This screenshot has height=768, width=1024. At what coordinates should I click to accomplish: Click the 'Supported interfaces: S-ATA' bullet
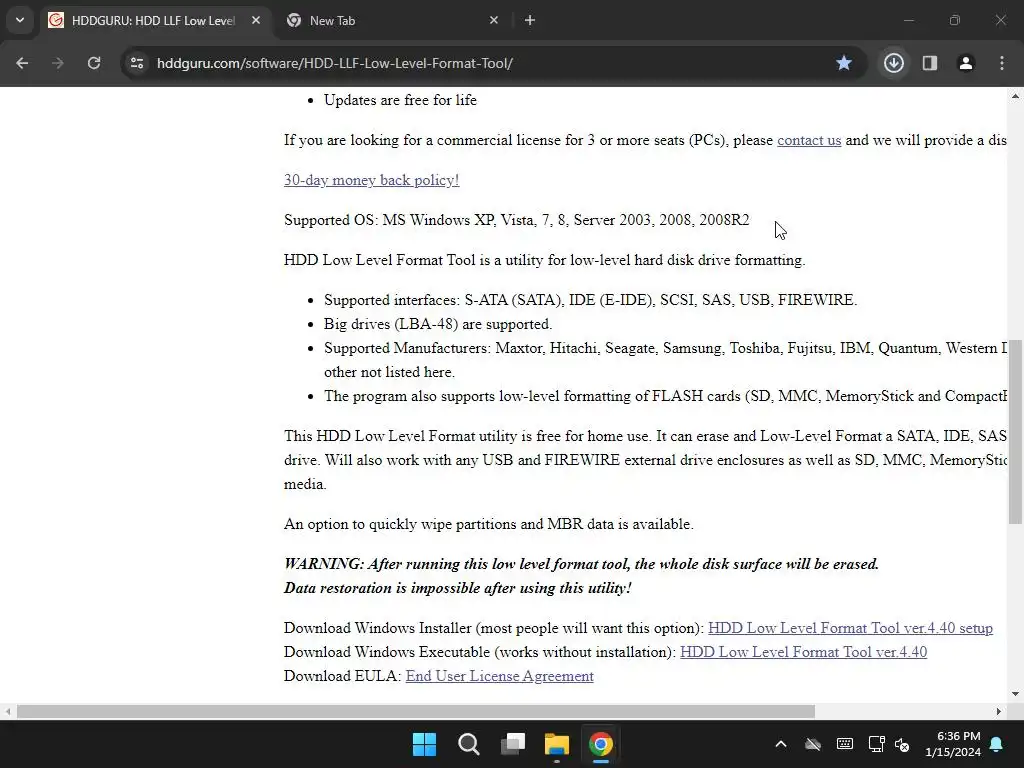(590, 300)
